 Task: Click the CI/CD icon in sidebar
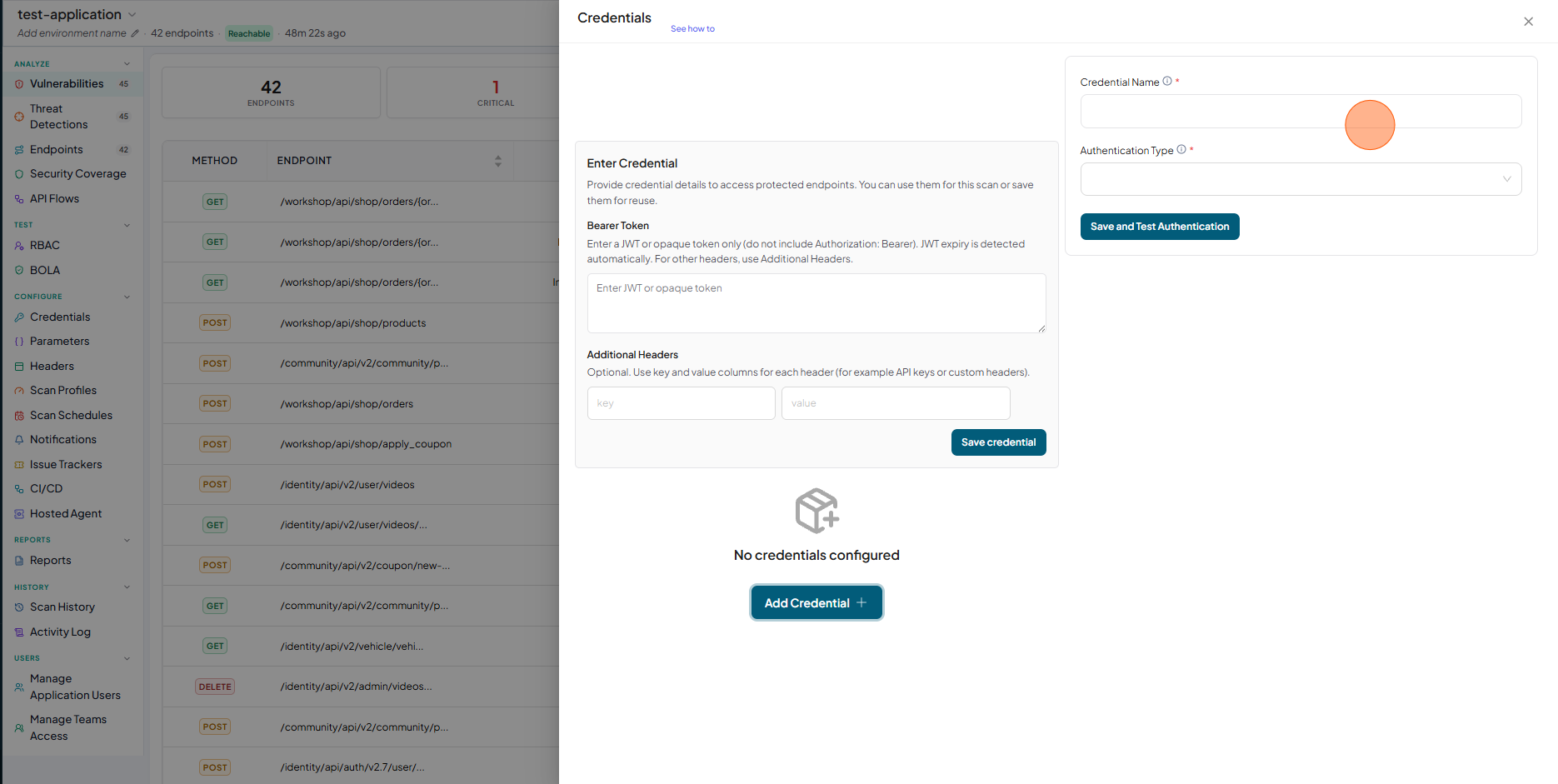(19, 489)
